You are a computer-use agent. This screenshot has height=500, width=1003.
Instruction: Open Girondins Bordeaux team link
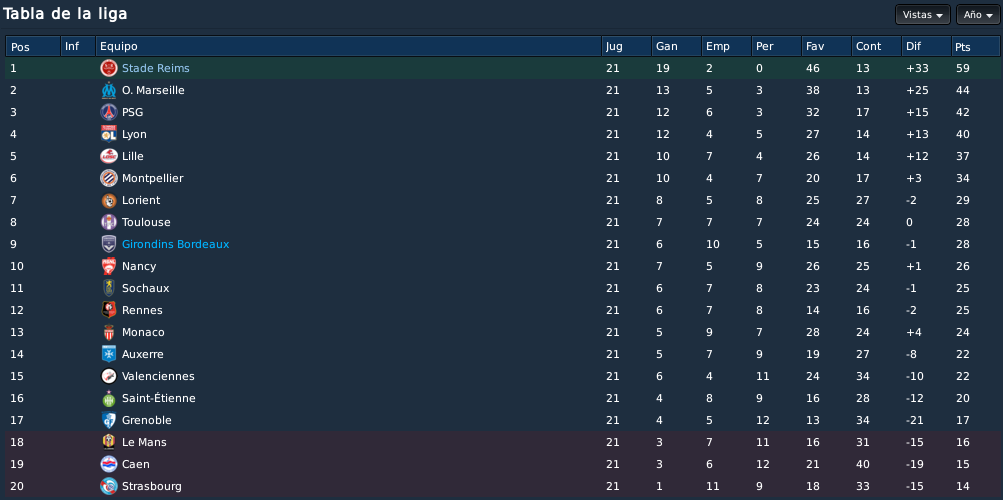pyautogui.click(x=175, y=244)
